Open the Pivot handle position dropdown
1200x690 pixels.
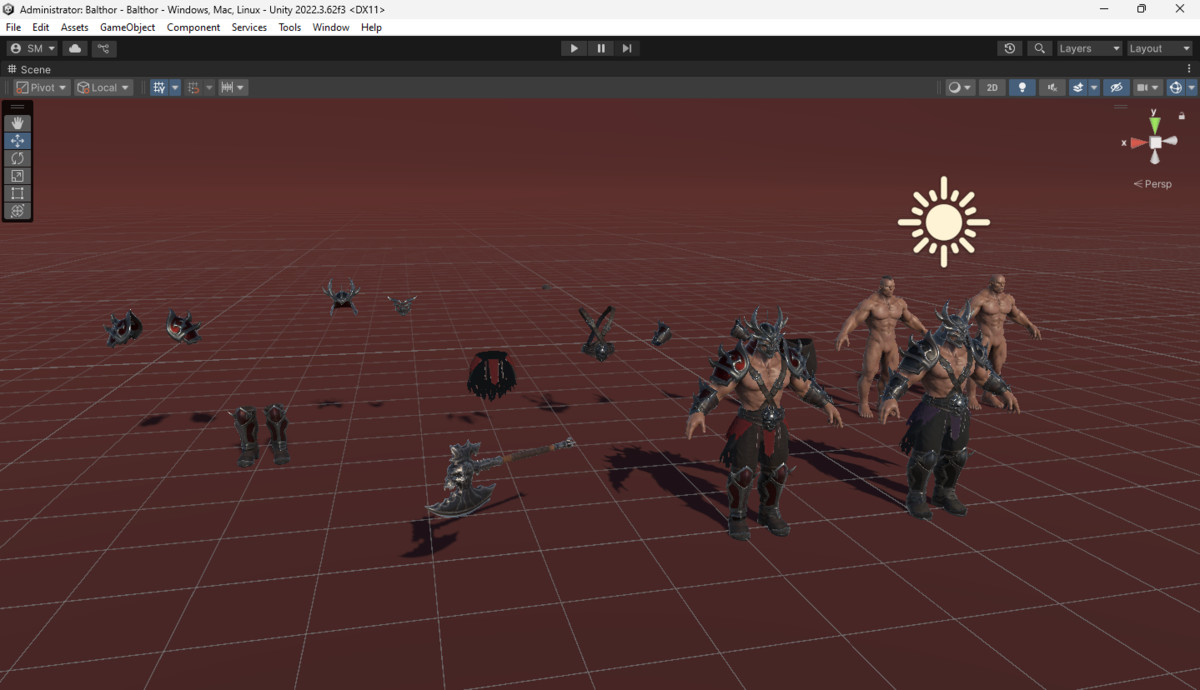tap(42, 88)
